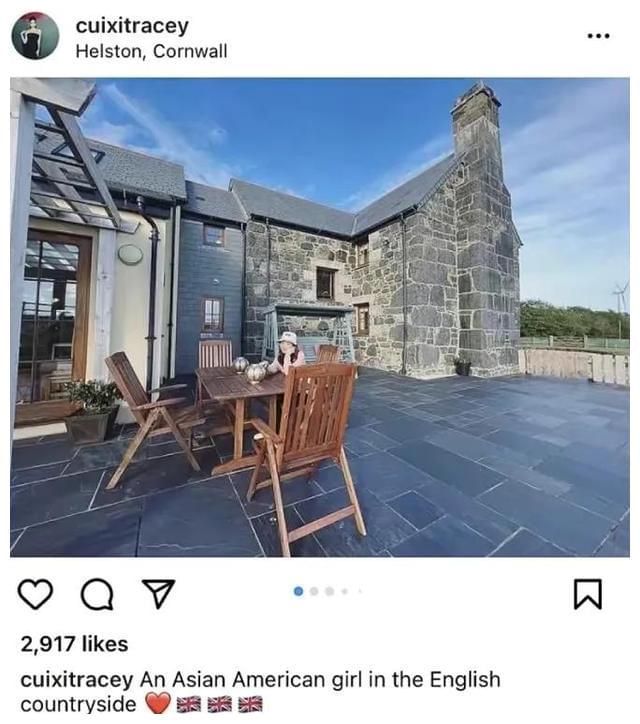Click the cuixitracey username in header
640x724 pixels.
(x=132, y=25)
